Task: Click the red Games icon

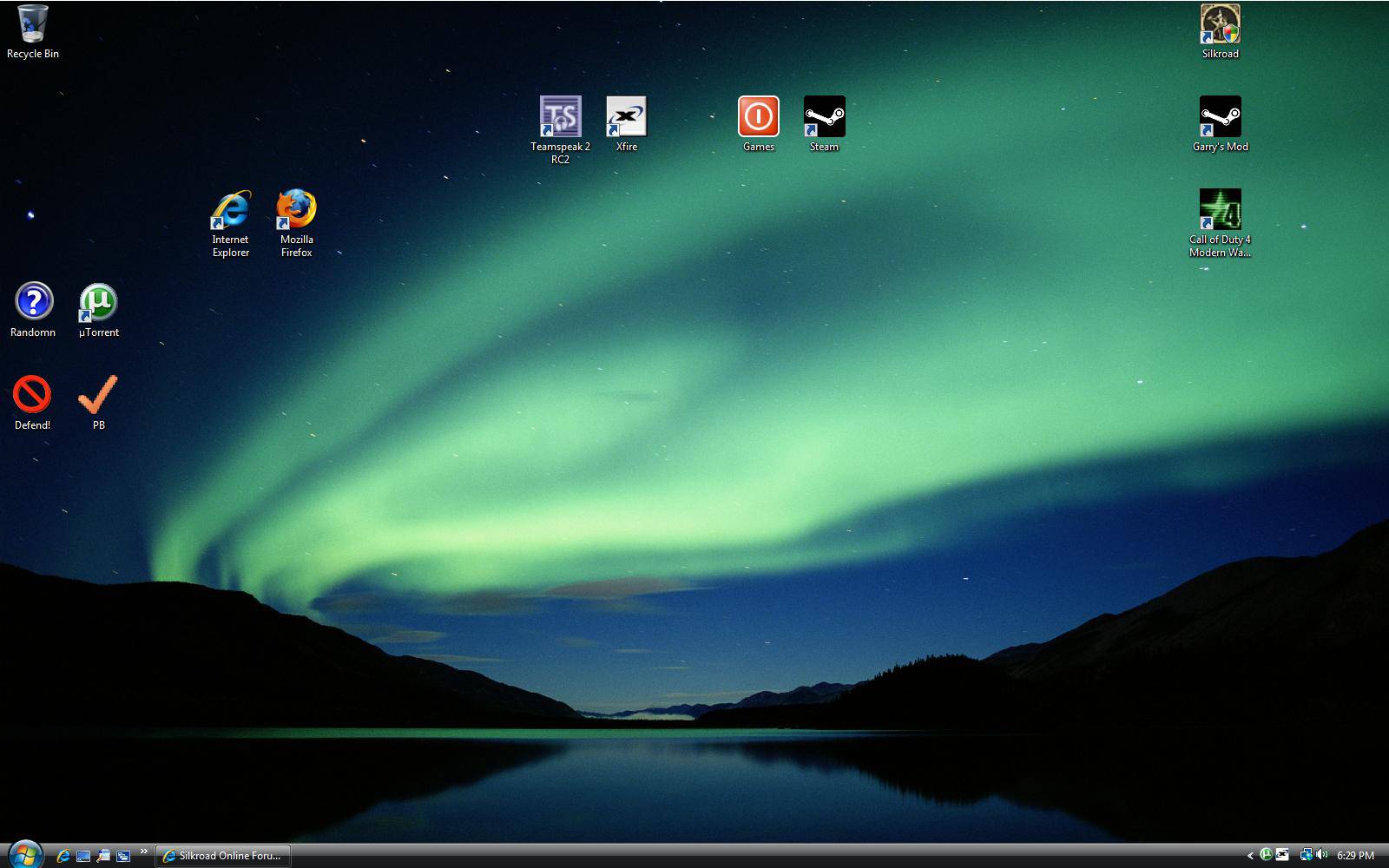Action: pyautogui.click(x=758, y=124)
